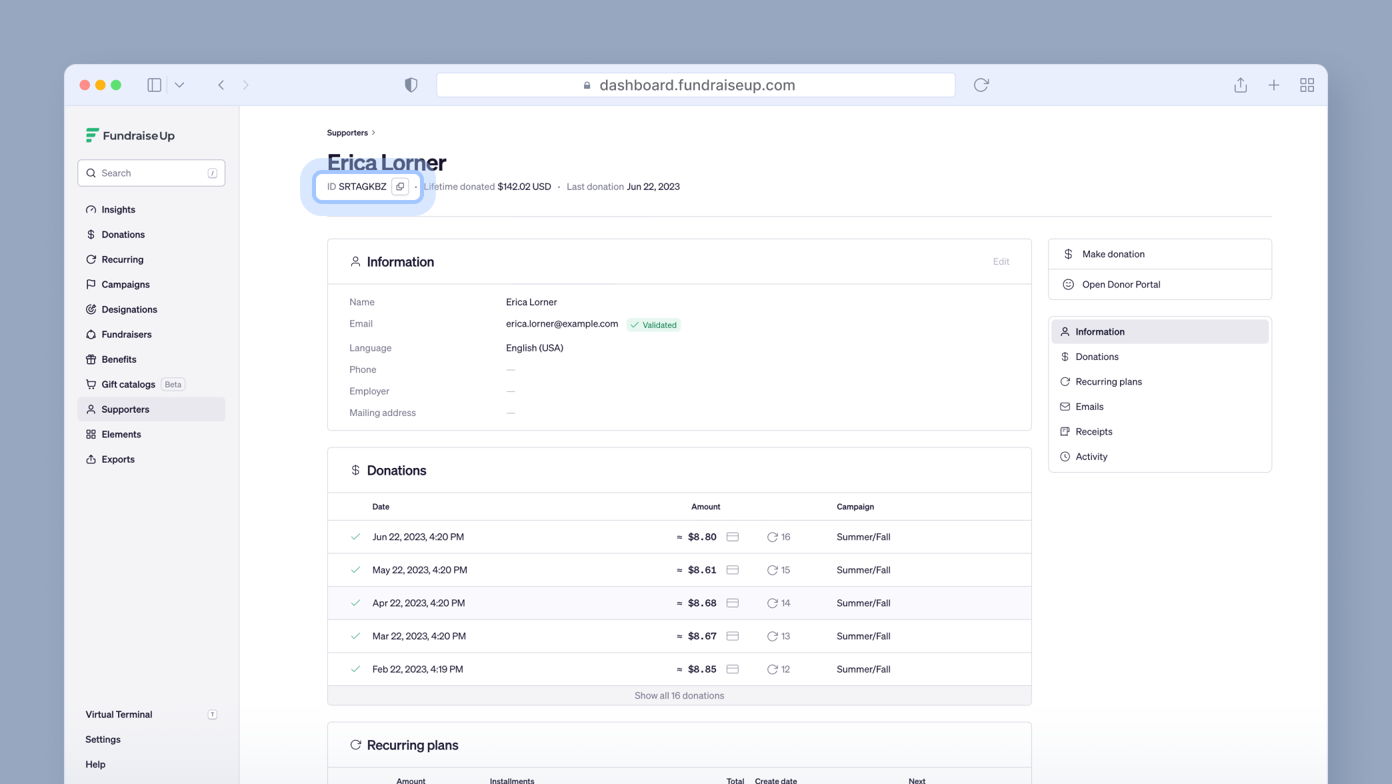This screenshot has width=1392, height=784.
Task: Click the Validated email badge
Action: (x=653, y=325)
